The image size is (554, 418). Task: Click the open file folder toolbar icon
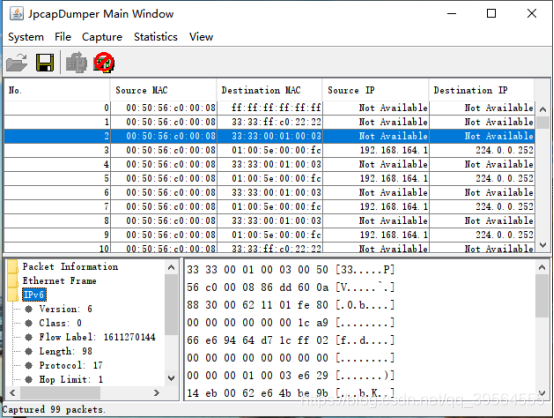pyautogui.click(x=17, y=63)
